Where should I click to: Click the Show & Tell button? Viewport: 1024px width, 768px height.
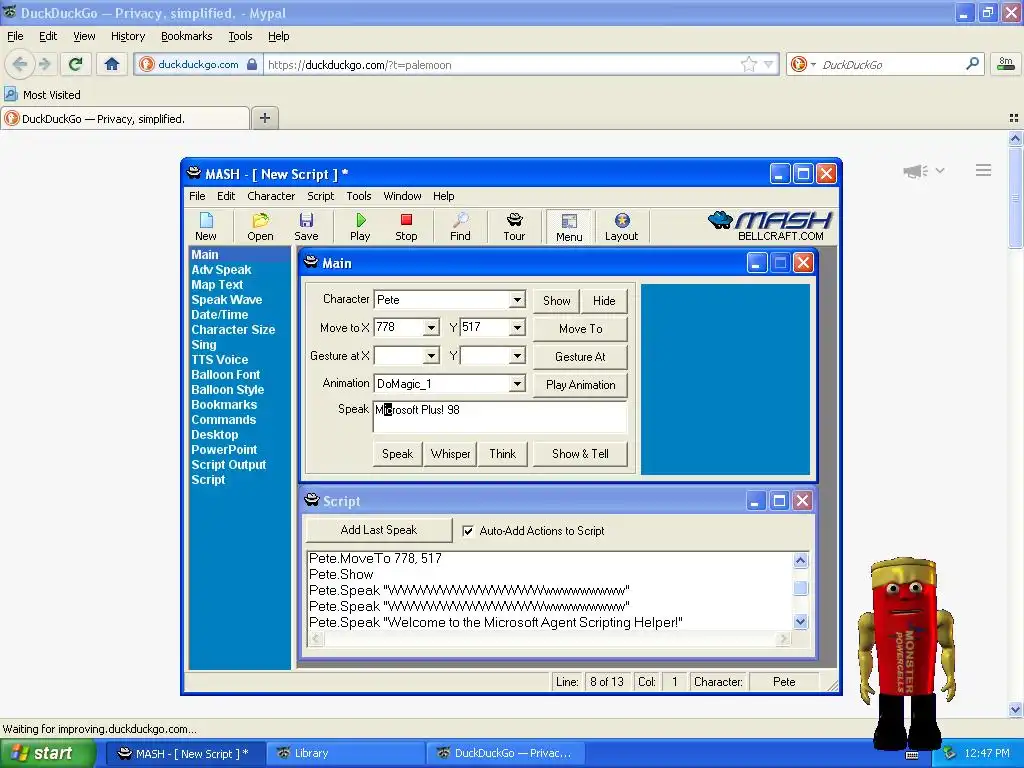click(x=581, y=454)
